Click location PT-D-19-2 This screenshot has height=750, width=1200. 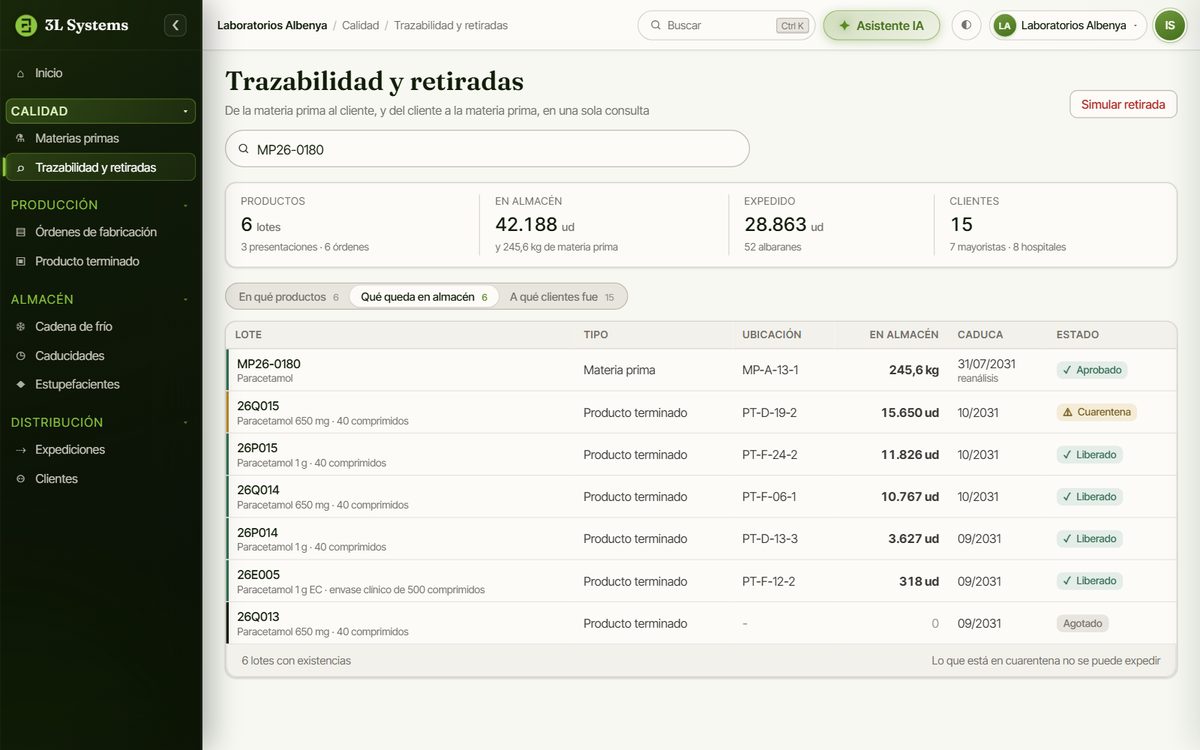click(769, 412)
